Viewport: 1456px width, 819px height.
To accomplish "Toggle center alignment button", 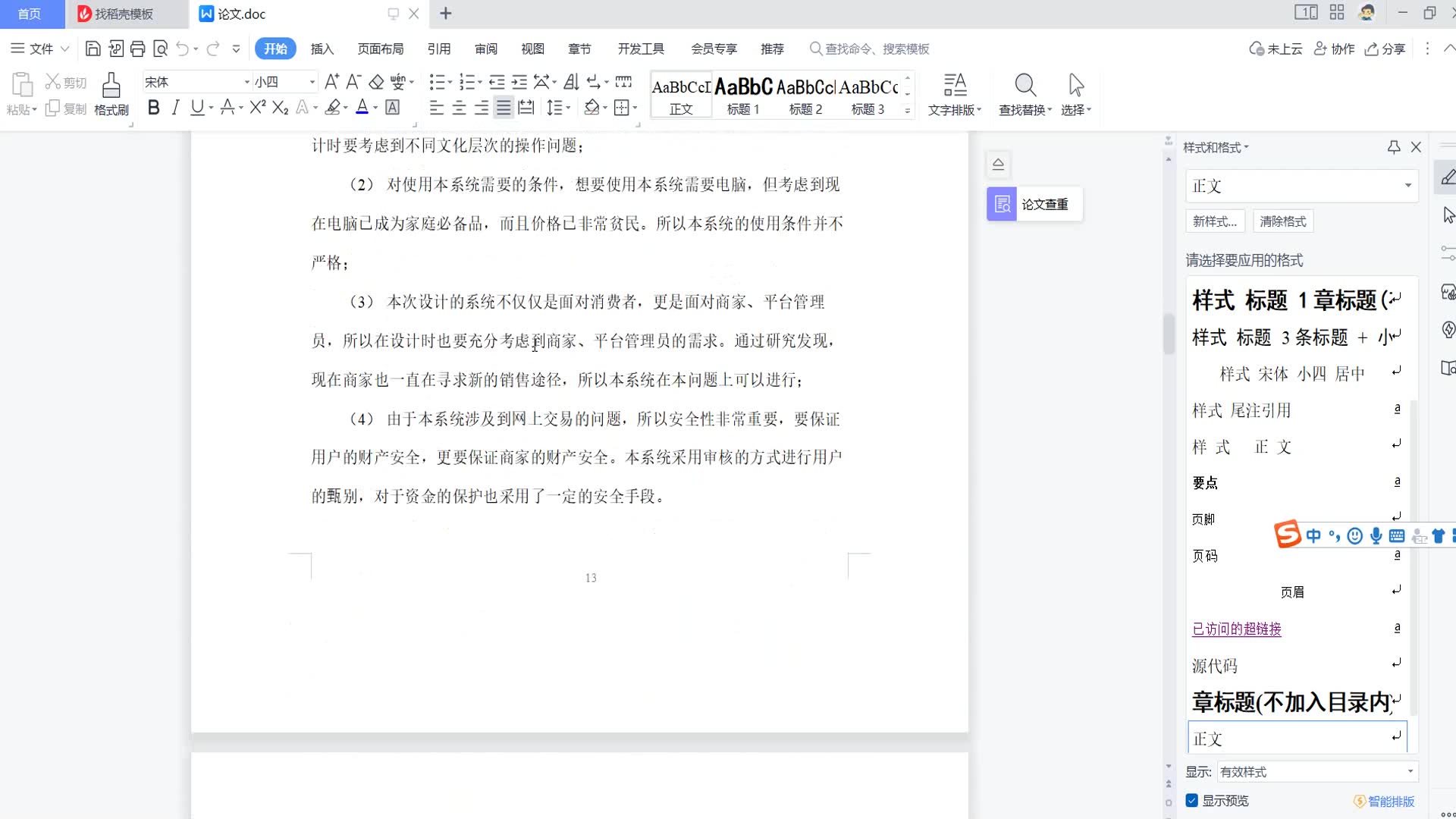I will [459, 108].
